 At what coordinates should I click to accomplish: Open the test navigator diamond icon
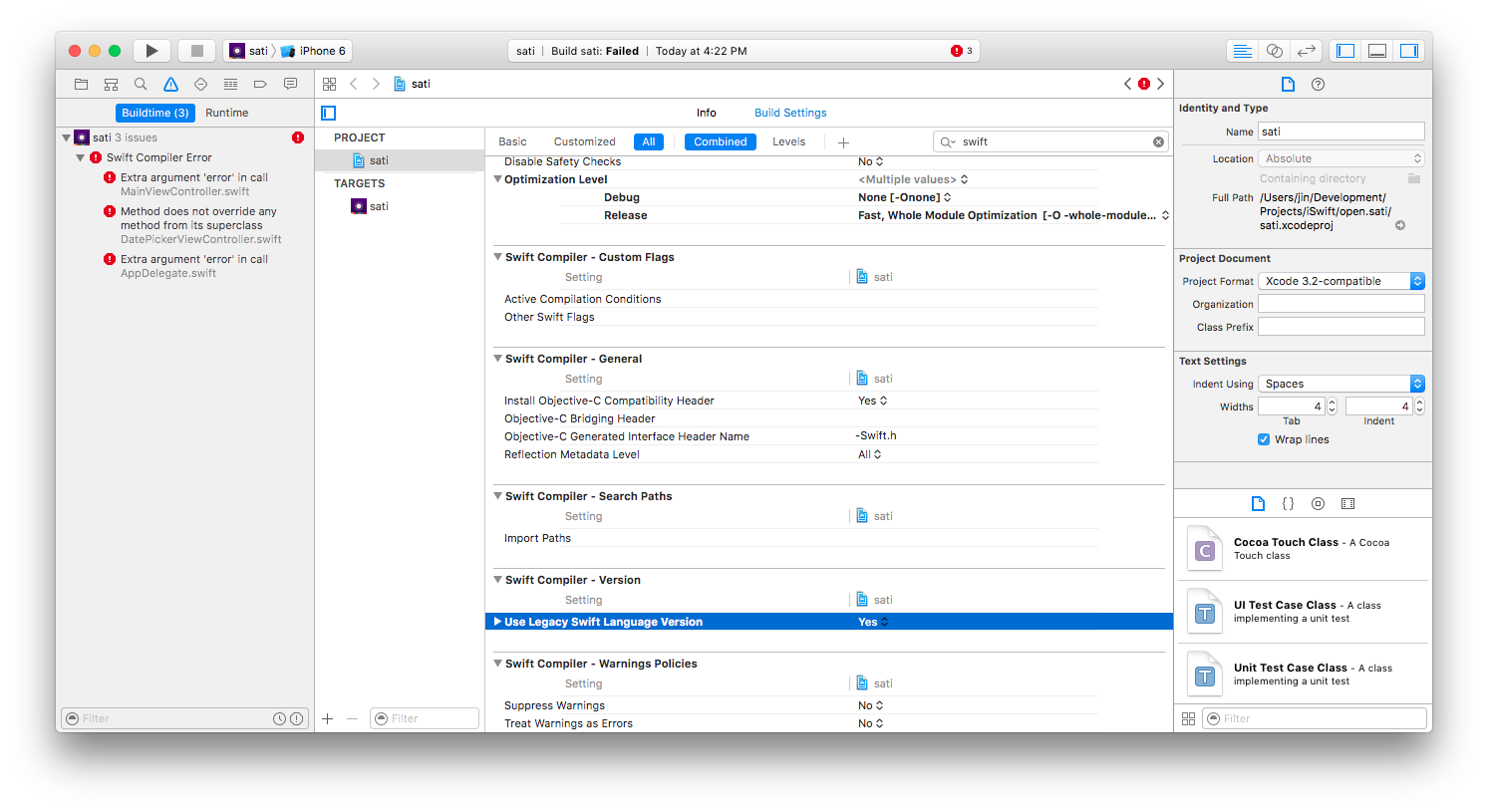point(200,84)
